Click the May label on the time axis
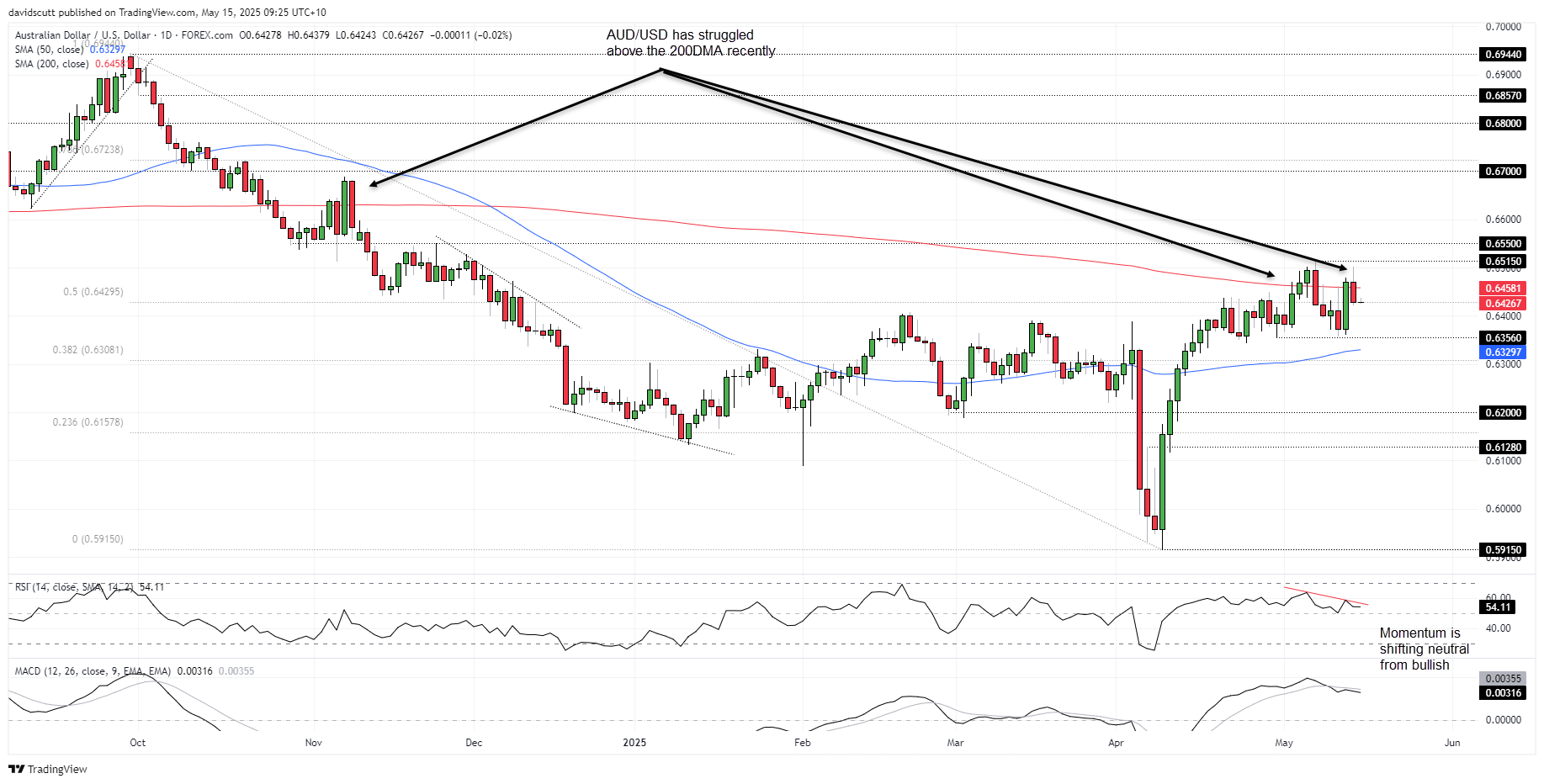The image size is (1544, 784). (x=1284, y=743)
